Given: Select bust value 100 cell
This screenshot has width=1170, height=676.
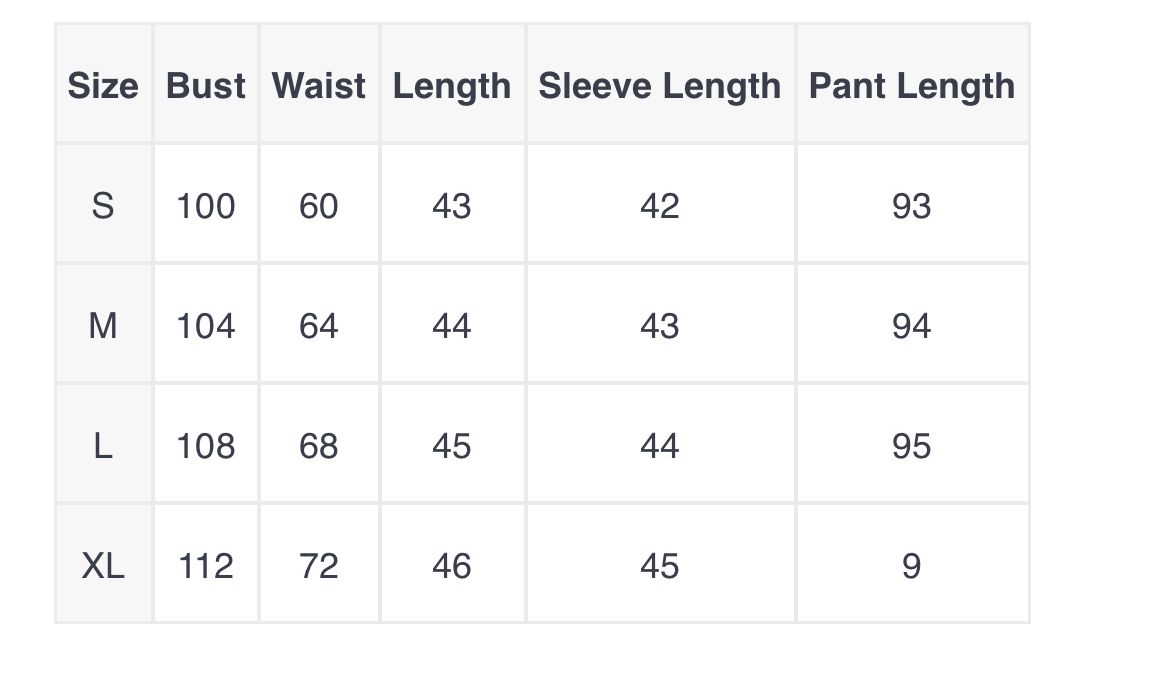Looking at the screenshot, I should [x=206, y=205].
